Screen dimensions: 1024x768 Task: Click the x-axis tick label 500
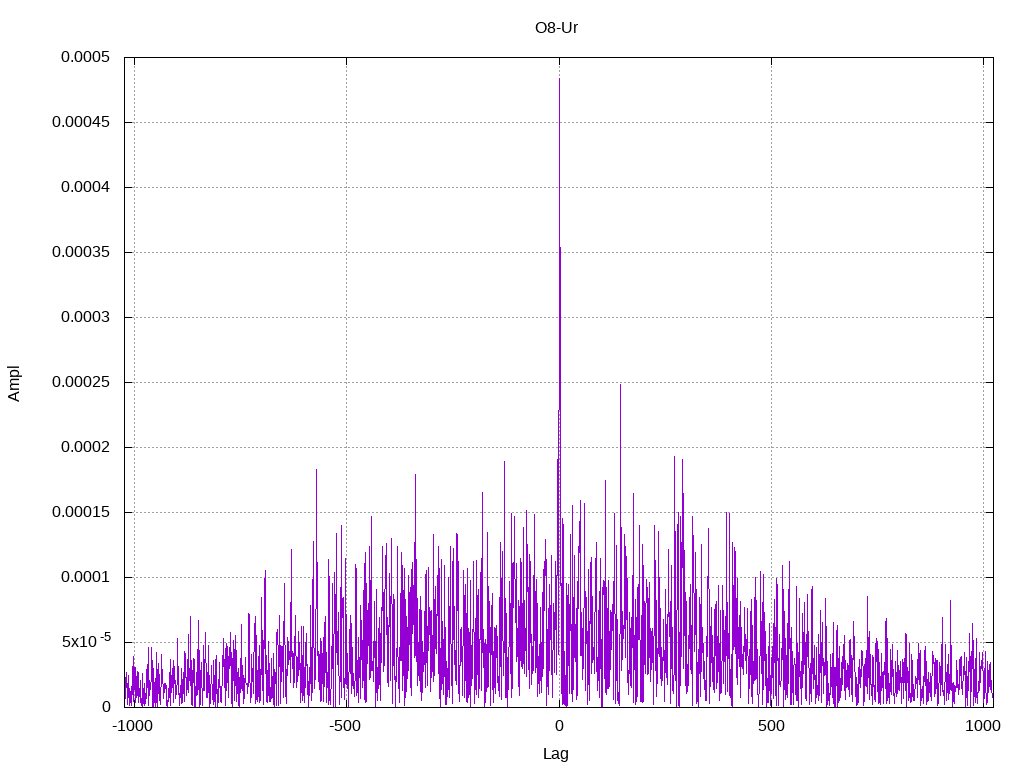[x=771, y=726]
